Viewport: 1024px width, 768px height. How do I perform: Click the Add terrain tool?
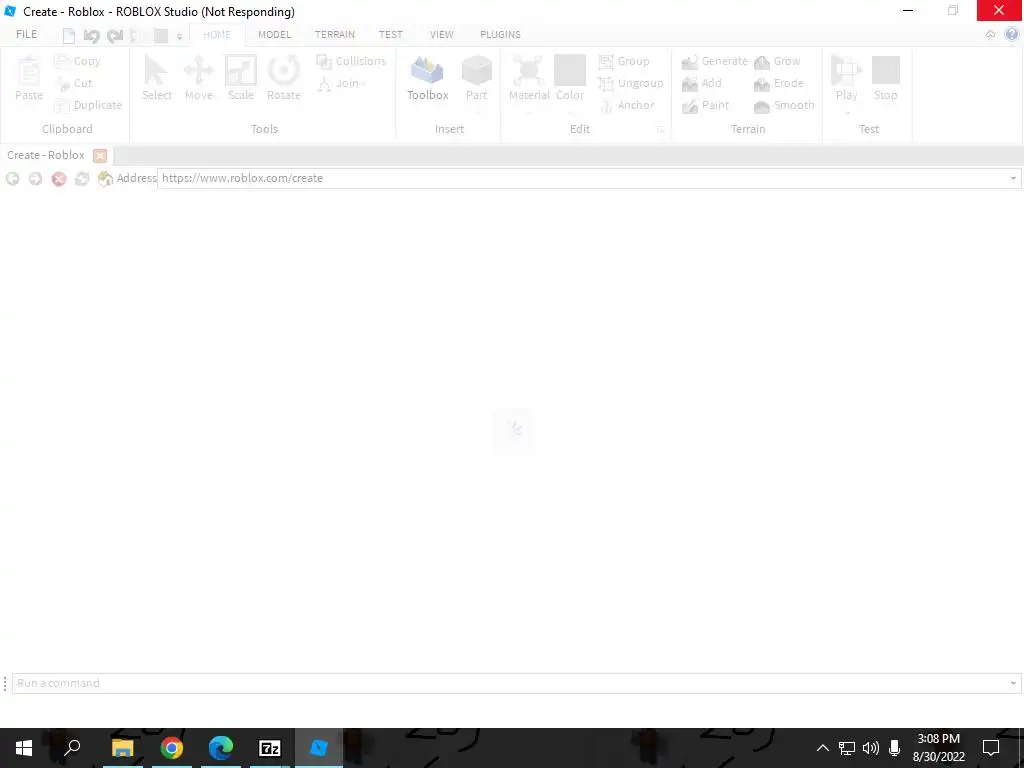(701, 83)
